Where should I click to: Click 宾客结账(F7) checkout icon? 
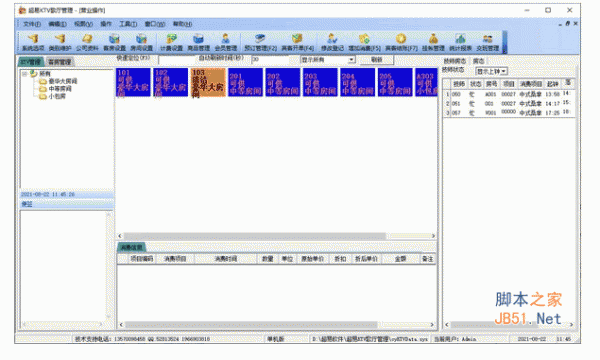(401, 42)
